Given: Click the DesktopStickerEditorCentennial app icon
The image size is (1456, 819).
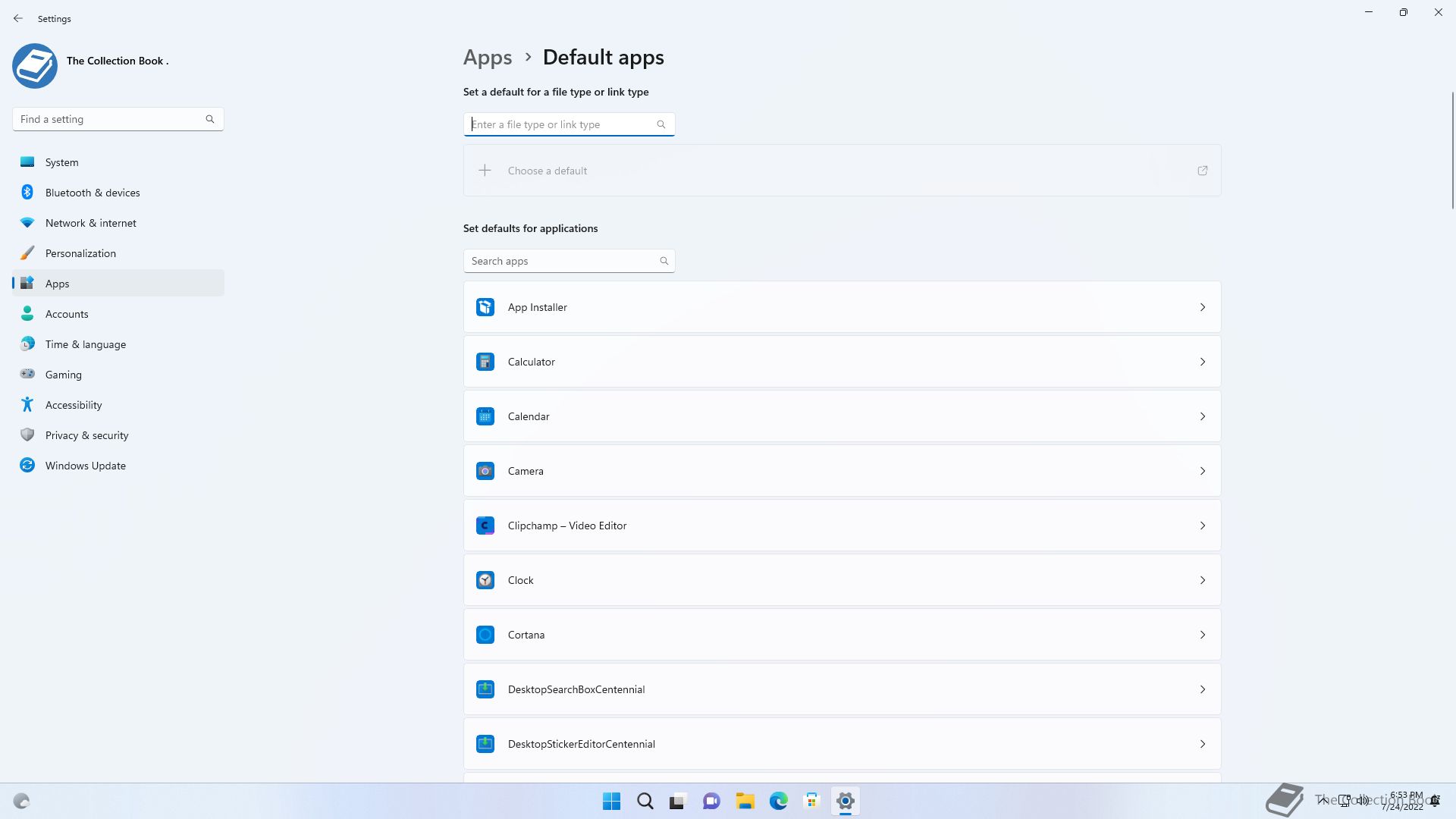Looking at the screenshot, I should click(x=485, y=744).
